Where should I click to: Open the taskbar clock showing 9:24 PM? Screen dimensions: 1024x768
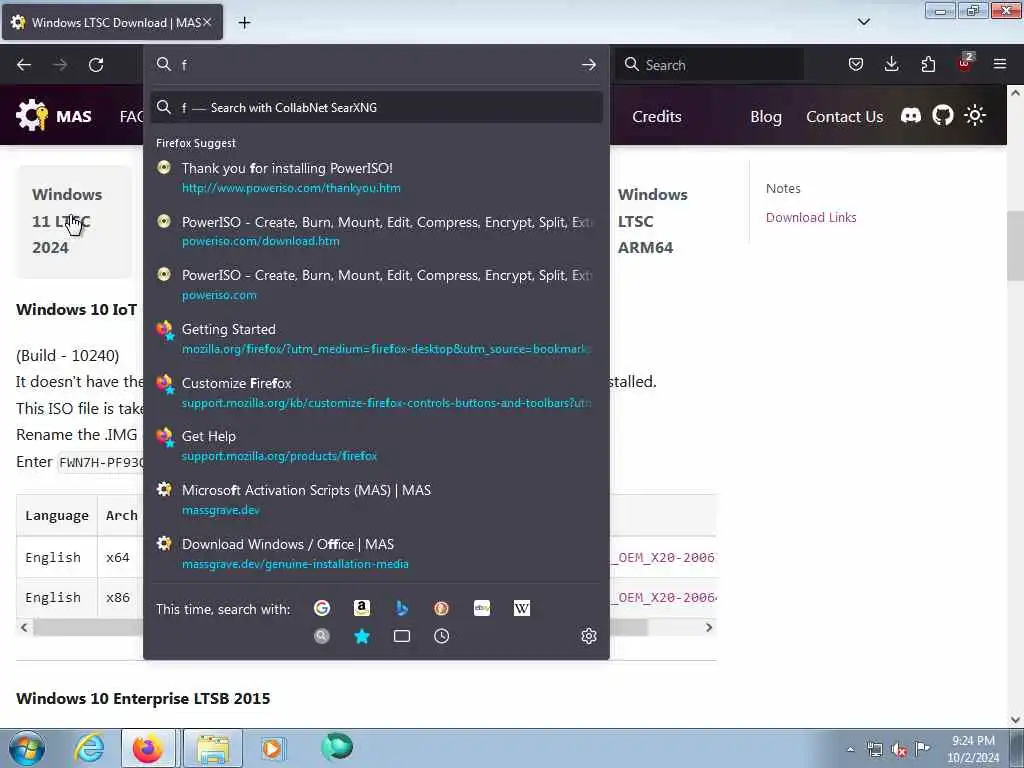[973, 748]
